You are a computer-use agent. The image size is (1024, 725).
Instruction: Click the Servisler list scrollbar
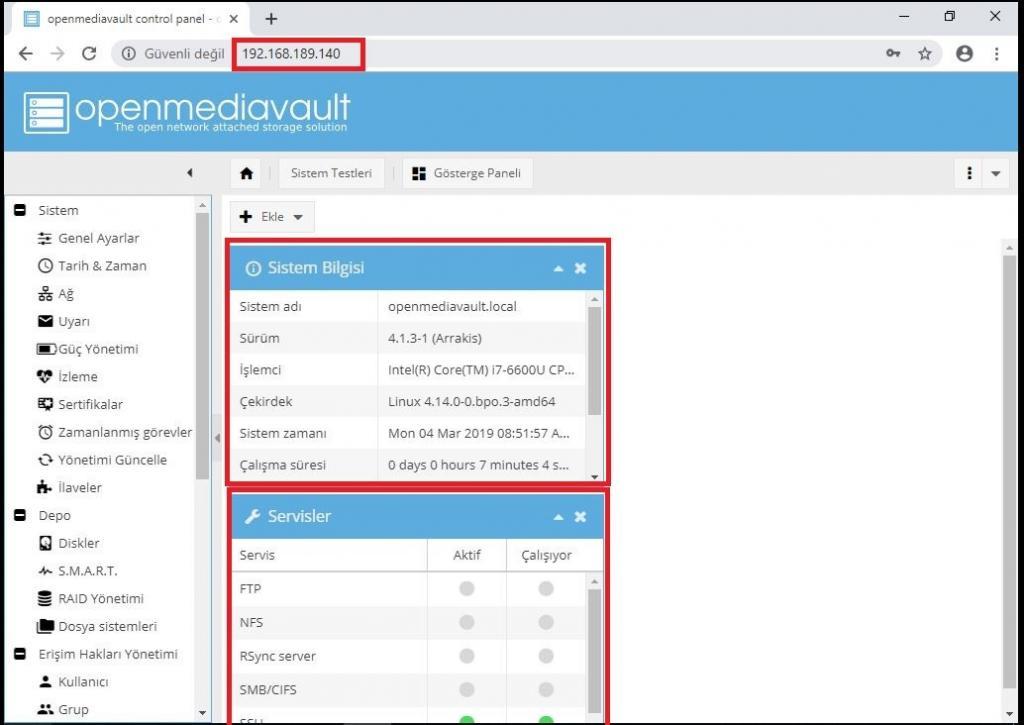(x=594, y=651)
